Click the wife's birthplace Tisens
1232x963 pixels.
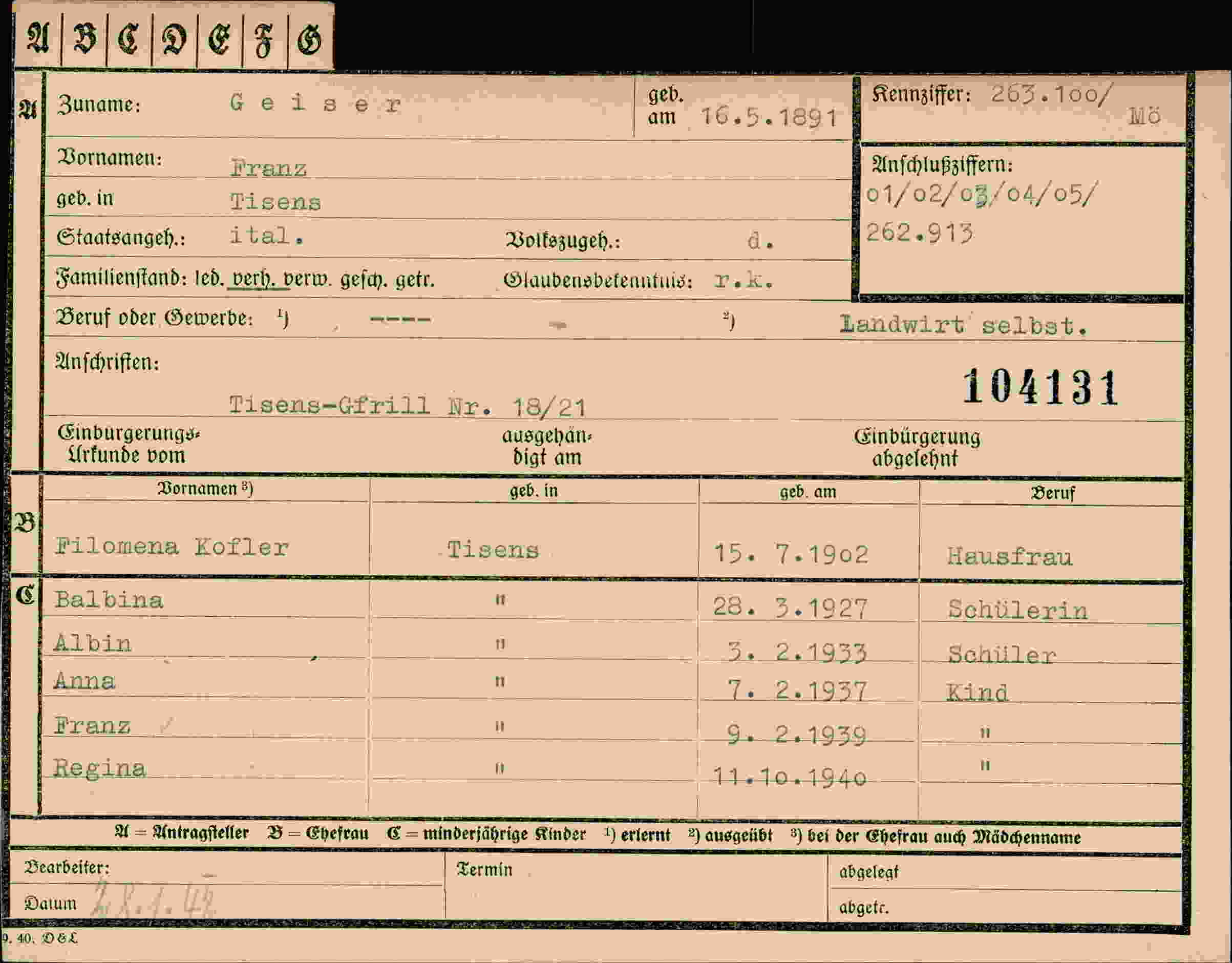click(x=493, y=550)
